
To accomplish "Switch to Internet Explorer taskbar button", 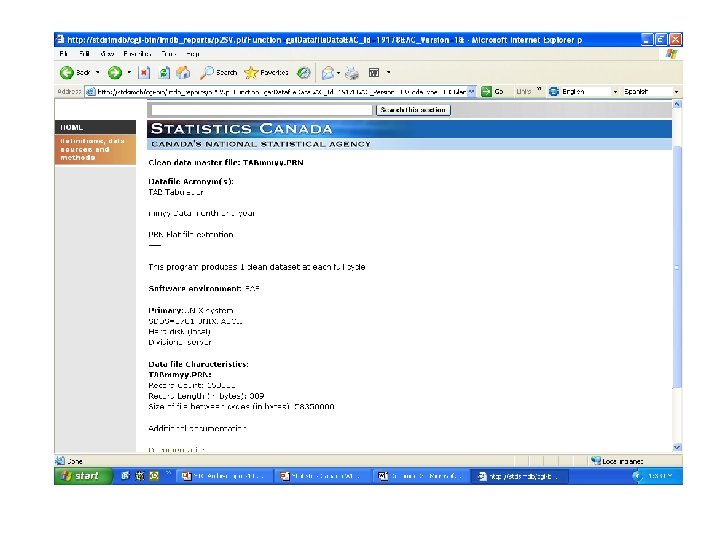I will click(519, 476).
